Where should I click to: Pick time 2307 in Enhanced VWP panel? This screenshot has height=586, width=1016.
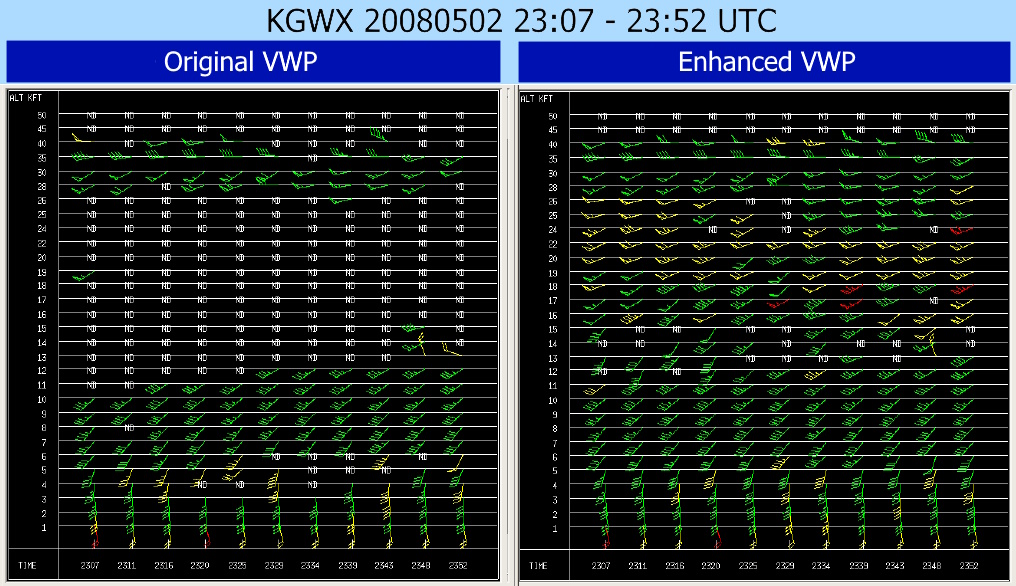tap(601, 565)
